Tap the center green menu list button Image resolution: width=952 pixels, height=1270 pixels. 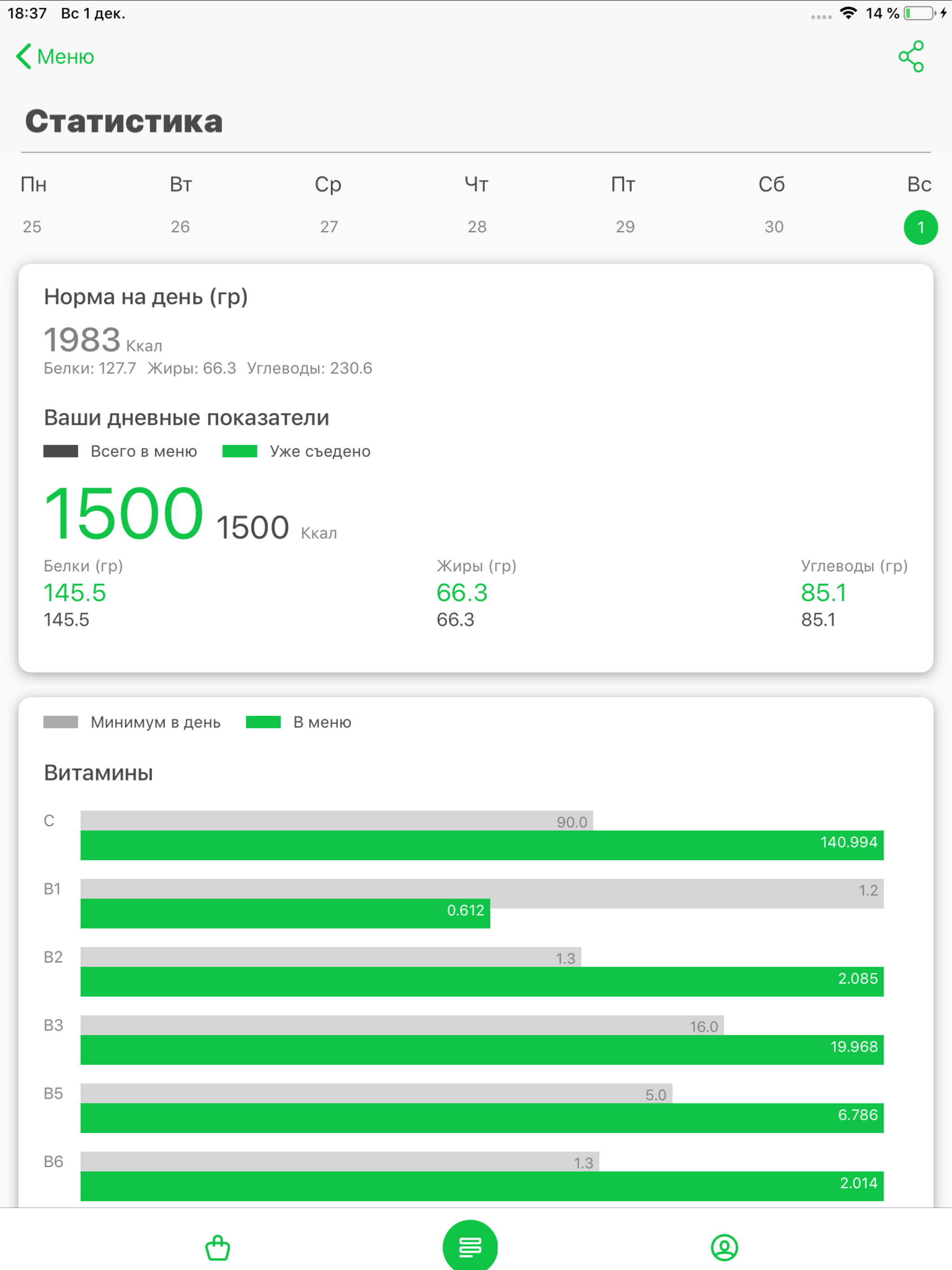pos(469,1246)
